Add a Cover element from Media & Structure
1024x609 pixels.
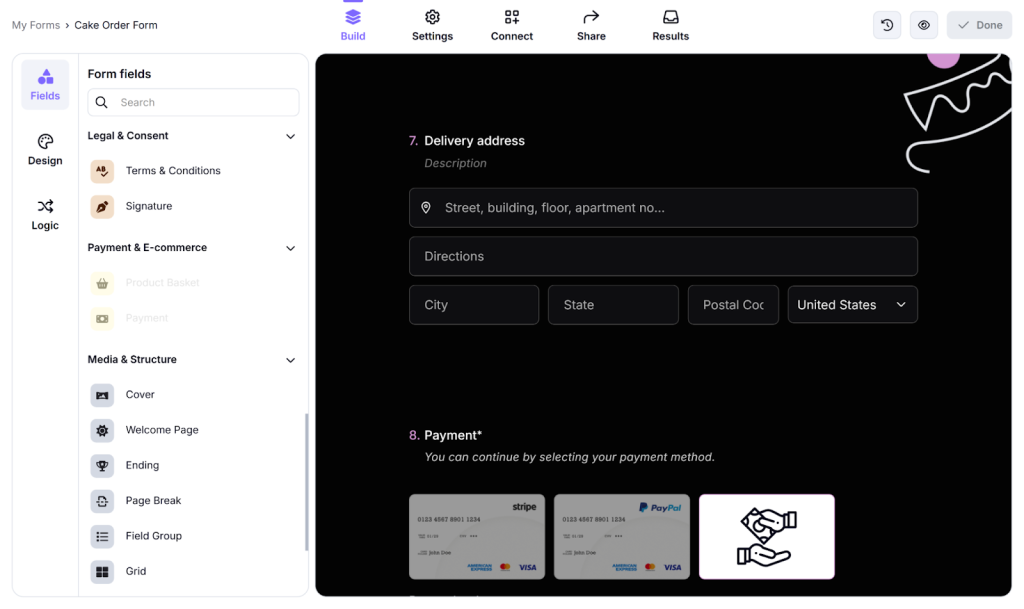pyautogui.click(x=140, y=394)
